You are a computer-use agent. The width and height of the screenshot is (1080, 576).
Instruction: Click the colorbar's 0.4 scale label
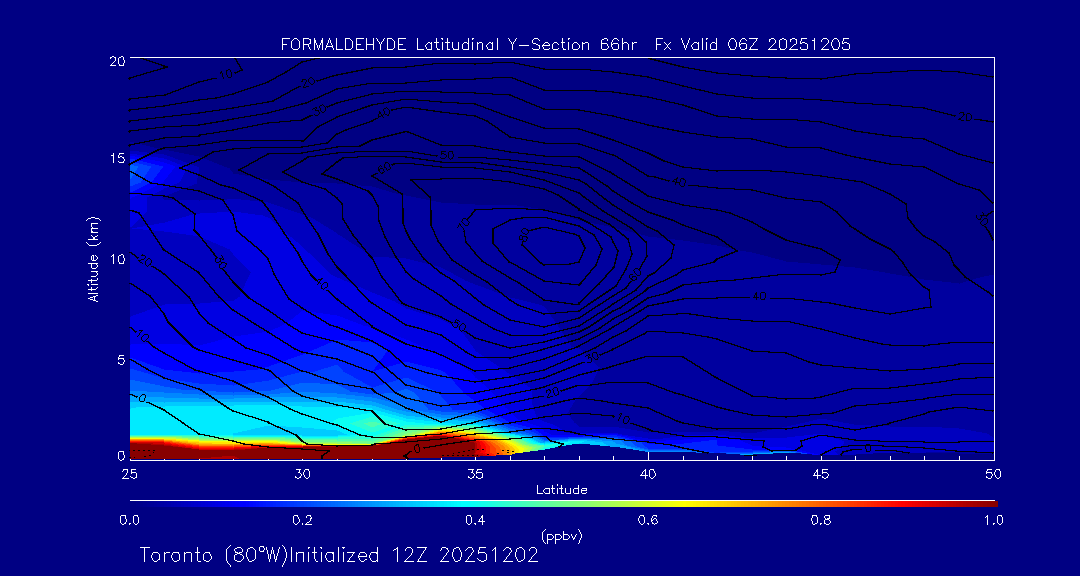pos(475,520)
